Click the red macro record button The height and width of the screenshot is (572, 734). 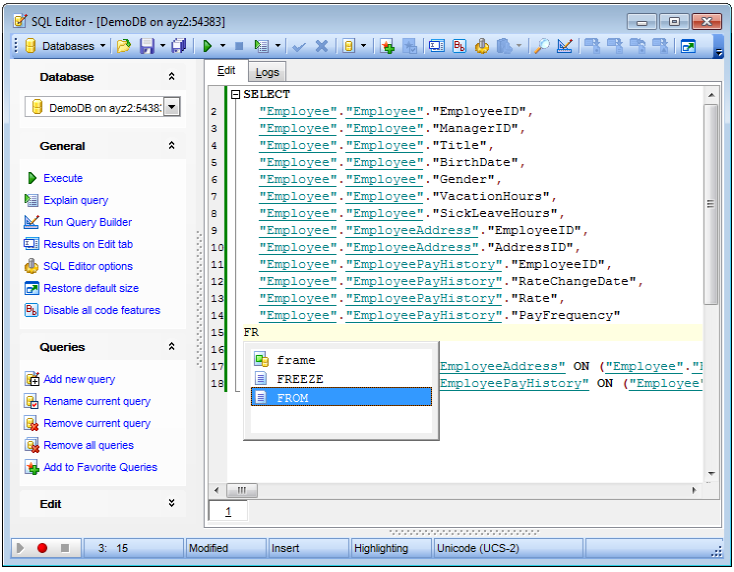click(42, 548)
